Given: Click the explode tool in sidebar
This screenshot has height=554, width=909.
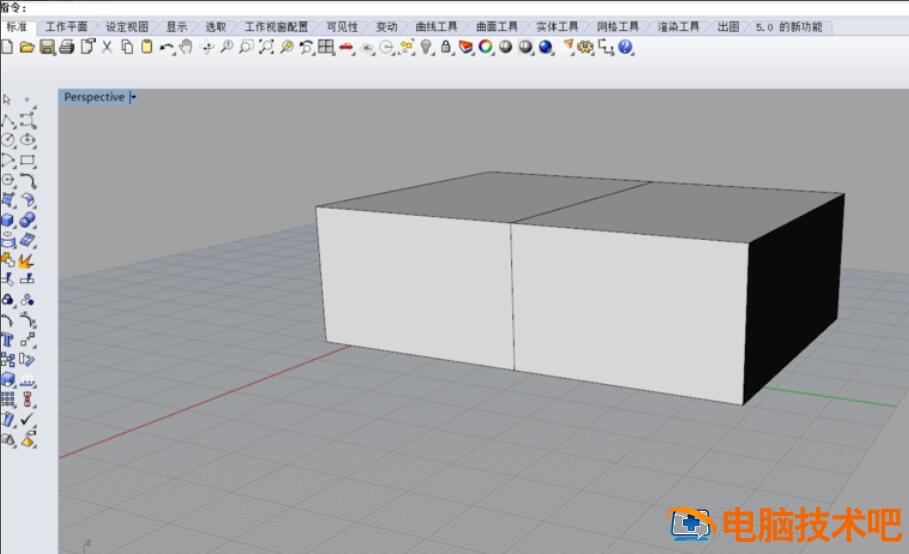Looking at the screenshot, I should tap(26, 261).
